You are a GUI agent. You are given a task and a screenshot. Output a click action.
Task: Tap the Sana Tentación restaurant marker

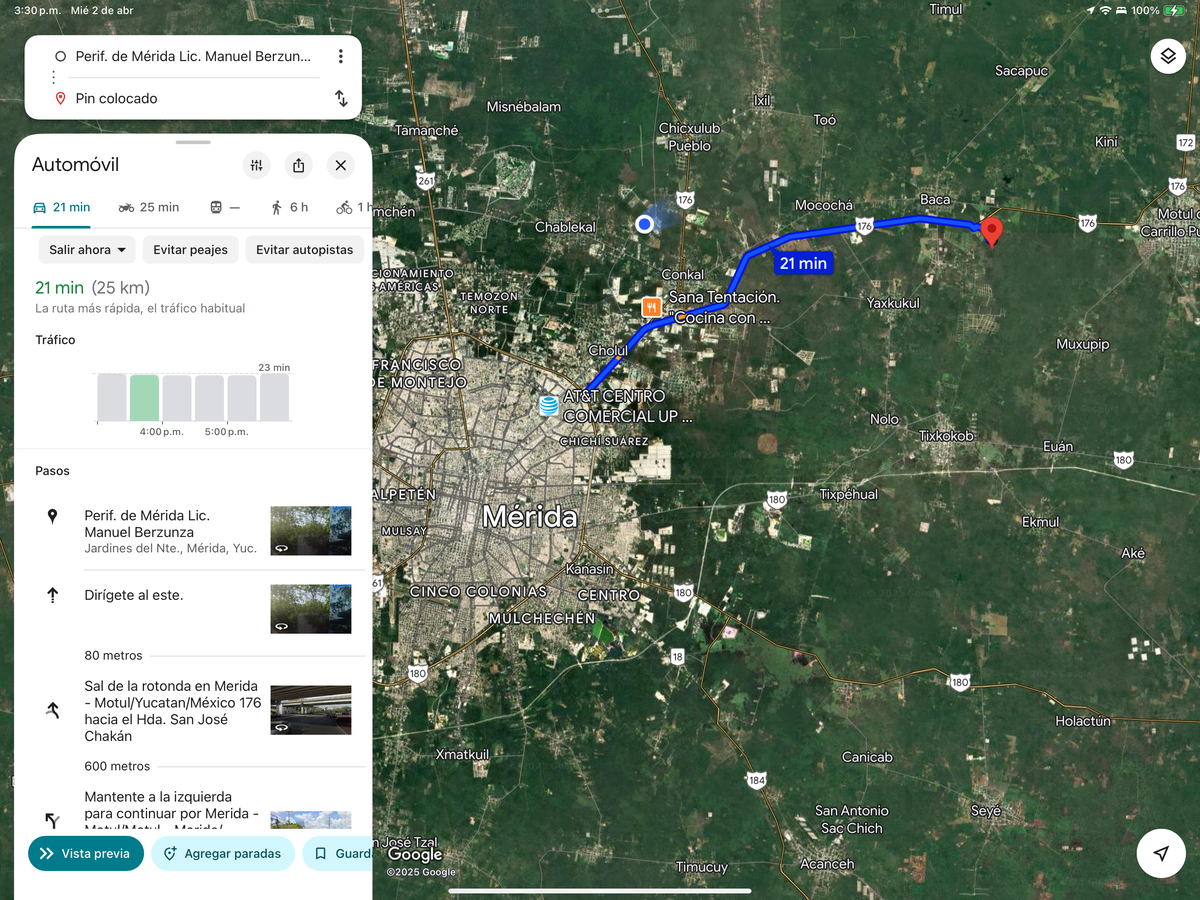tap(652, 307)
